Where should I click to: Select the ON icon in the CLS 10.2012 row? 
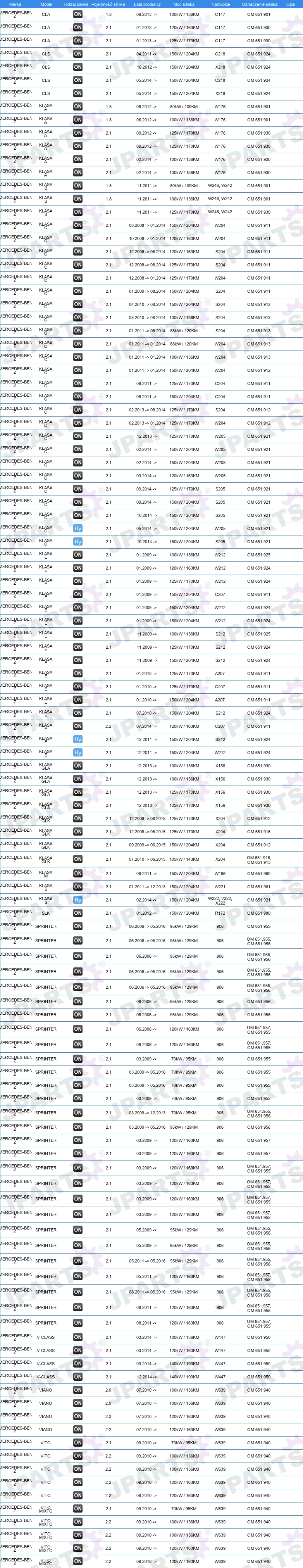click(78, 67)
